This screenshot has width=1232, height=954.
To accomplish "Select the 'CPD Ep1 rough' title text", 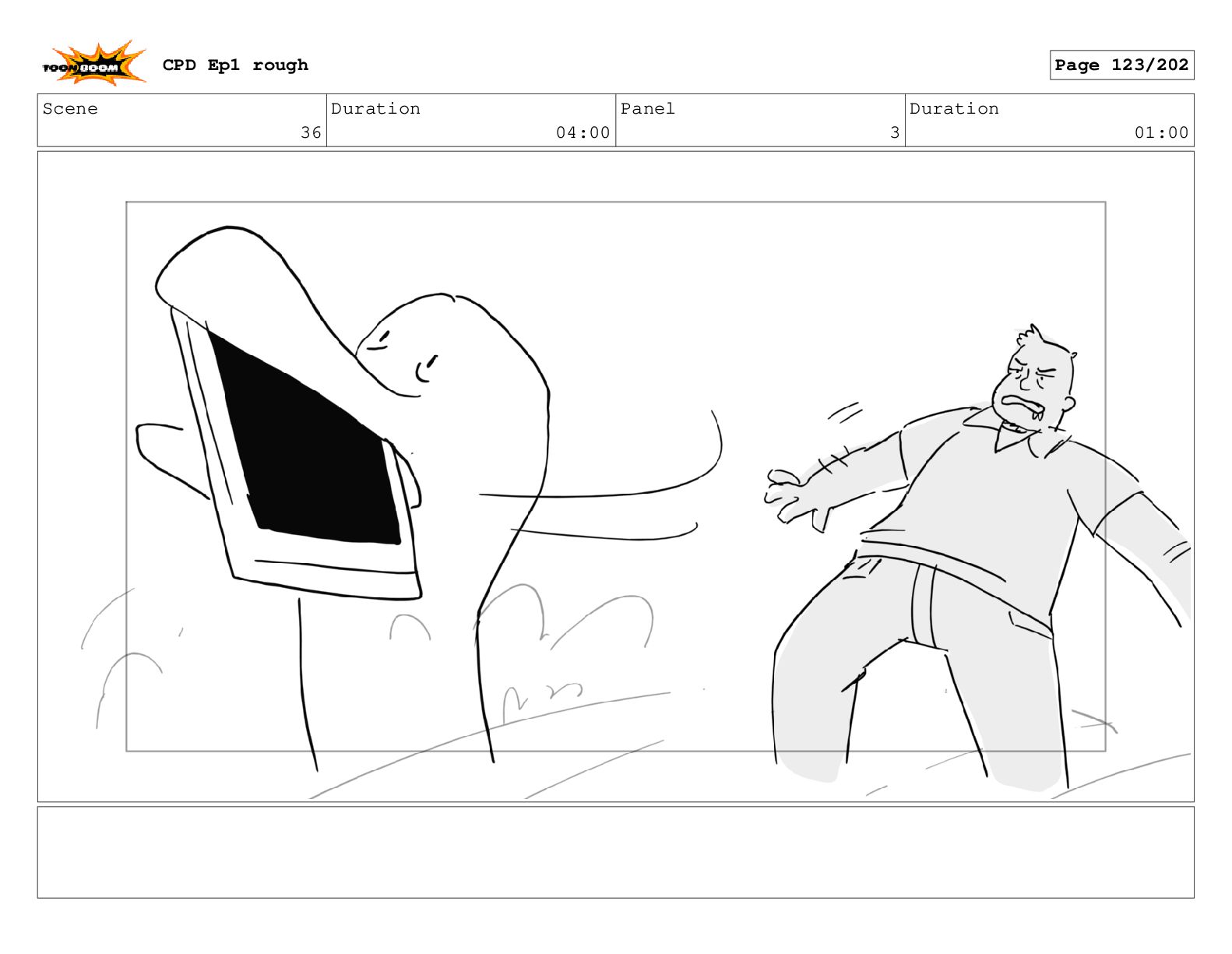I will (235, 65).
